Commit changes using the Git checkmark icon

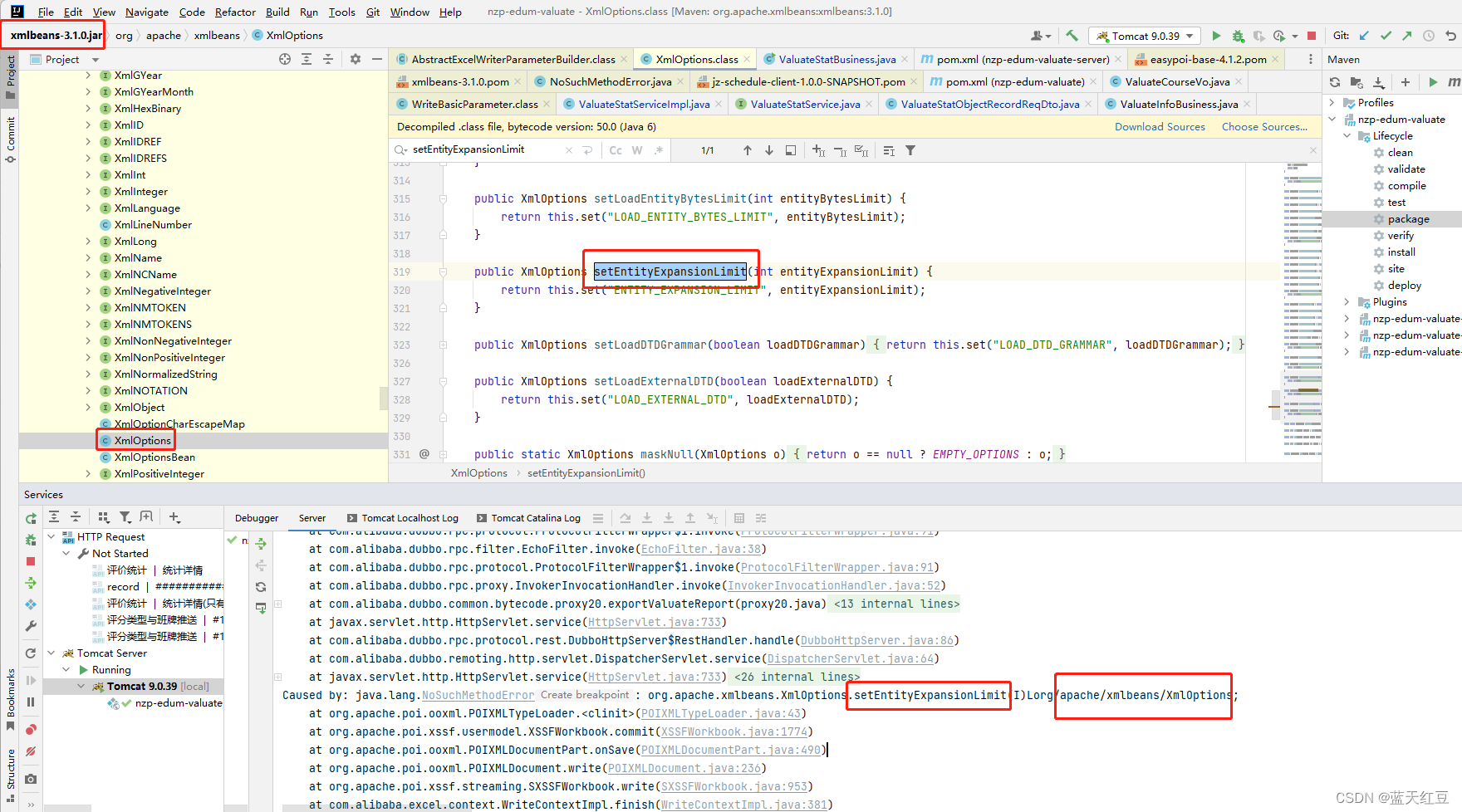pos(1386,36)
